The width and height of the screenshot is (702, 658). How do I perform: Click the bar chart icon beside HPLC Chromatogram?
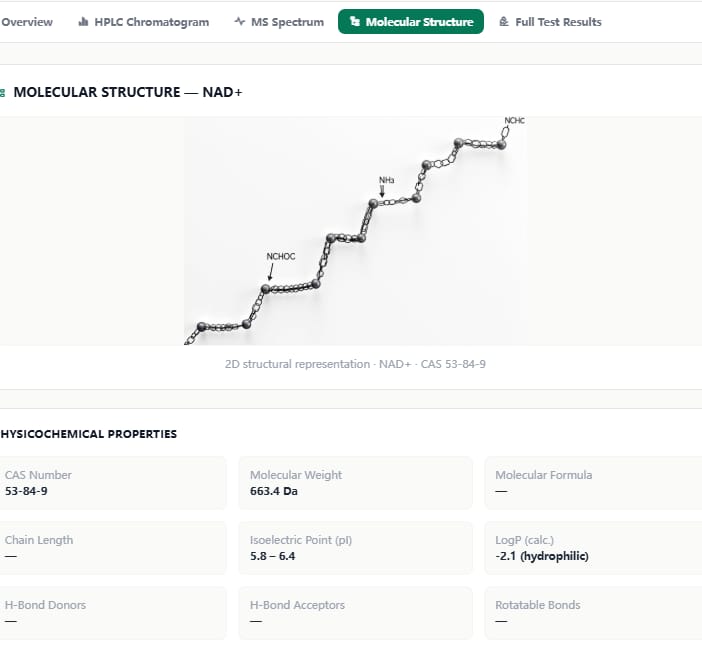83,21
